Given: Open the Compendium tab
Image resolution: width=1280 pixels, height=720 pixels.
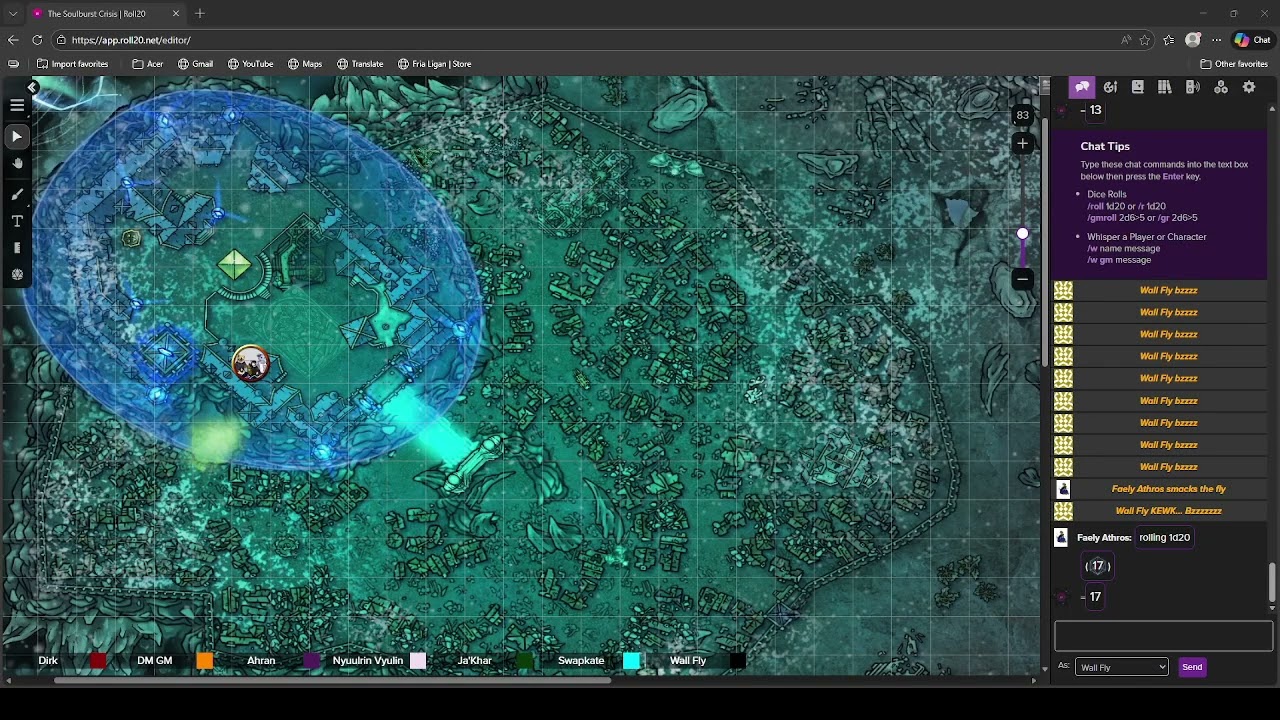Looking at the screenshot, I should tap(1165, 87).
